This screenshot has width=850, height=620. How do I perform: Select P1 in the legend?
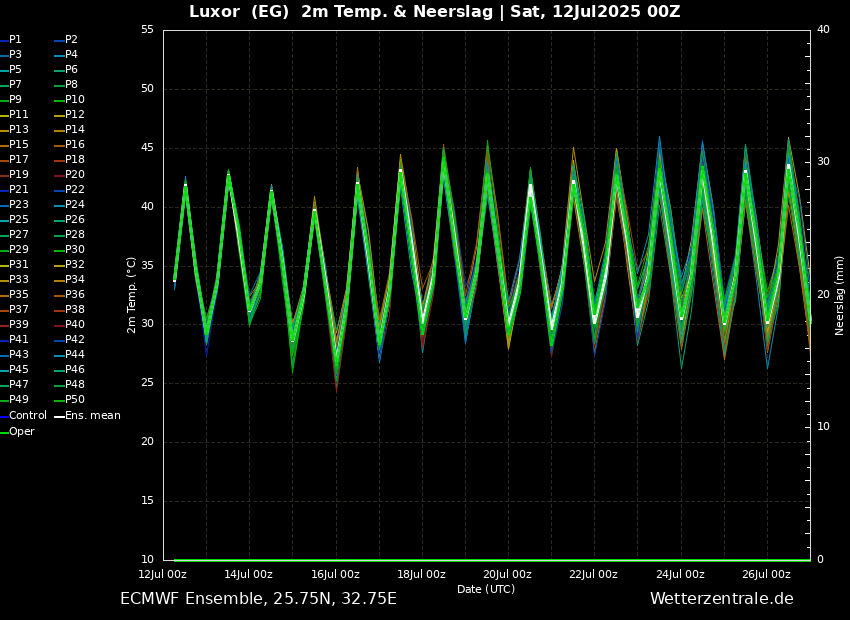pyautogui.click(x=15, y=40)
